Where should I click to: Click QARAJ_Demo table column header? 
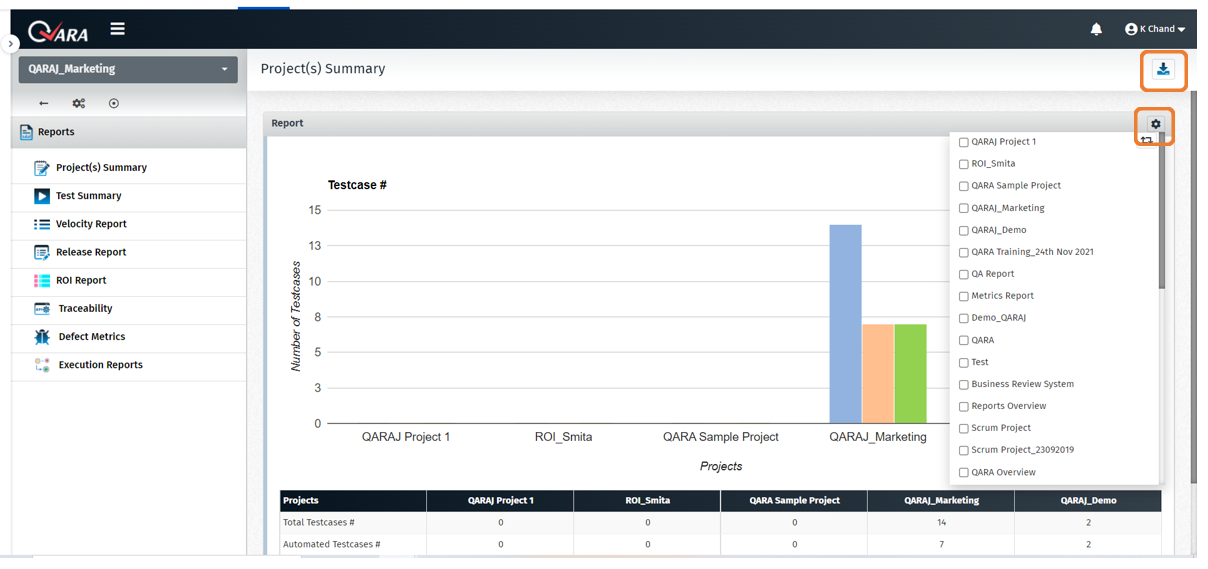click(x=1088, y=501)
